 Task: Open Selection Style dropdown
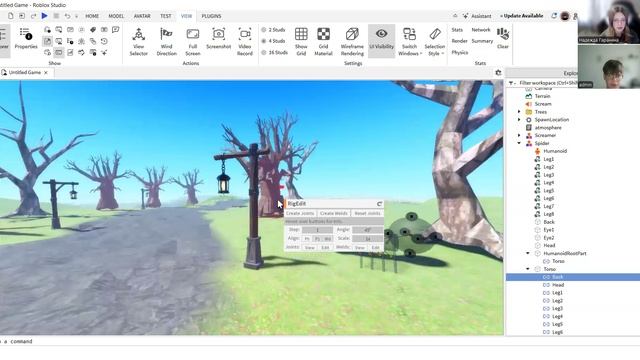tap(435, 42)
